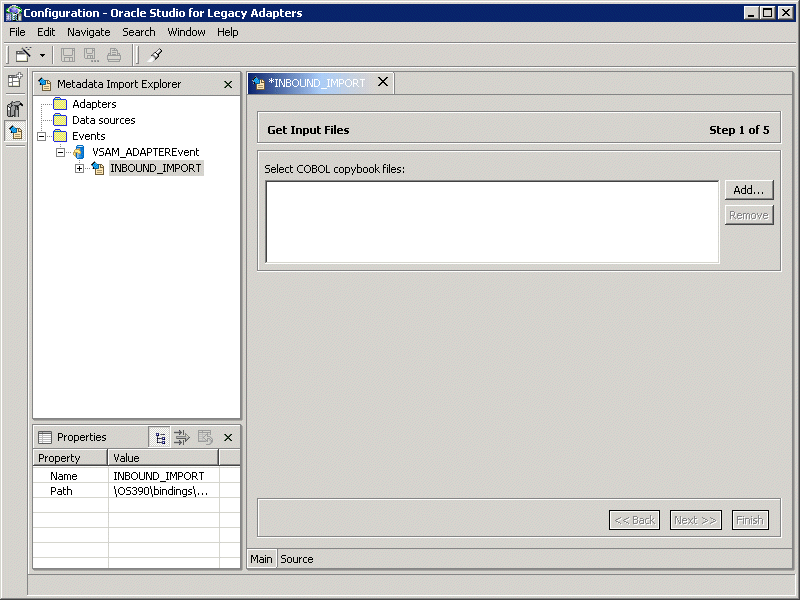This screenshot has height=600, width=800.
Task: Click the Restore Default Value icon
Action: click(205, 437)
